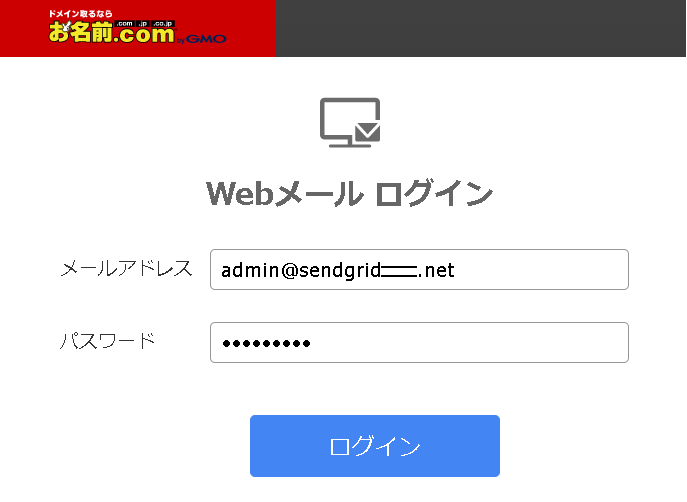Click the blue ログイン button
Screen dimensions: 687x502
click(x=375, y=446)
